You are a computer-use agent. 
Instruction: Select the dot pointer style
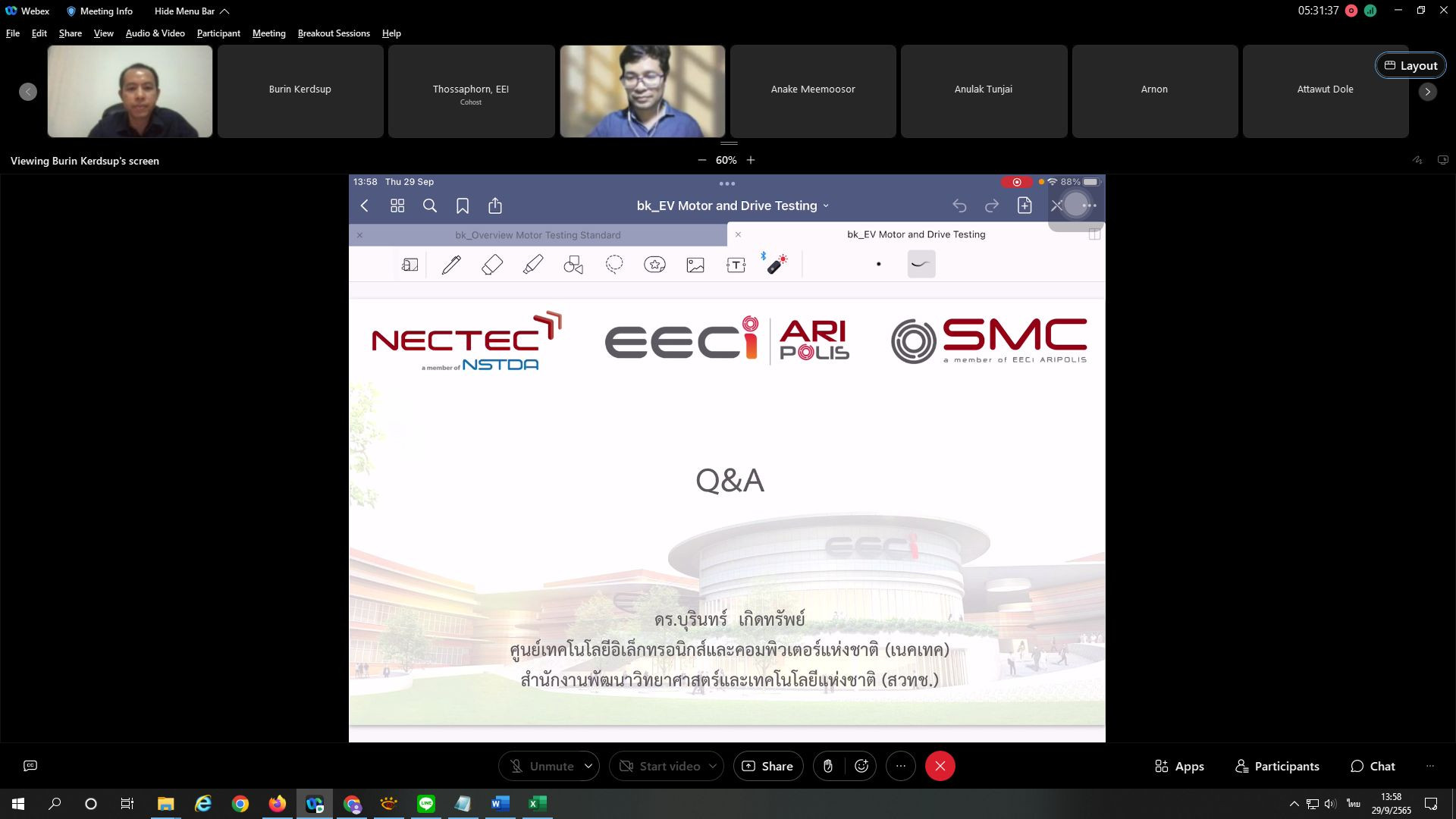[879, 264]
